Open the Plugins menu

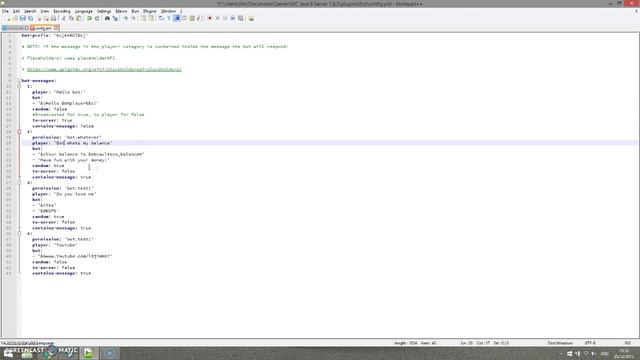pos(150,11)
